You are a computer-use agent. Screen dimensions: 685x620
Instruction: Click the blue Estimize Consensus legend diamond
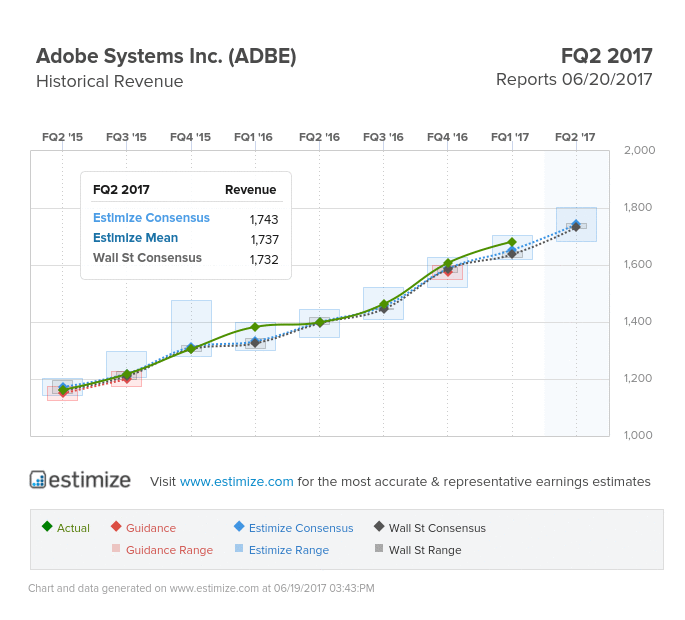239,526
